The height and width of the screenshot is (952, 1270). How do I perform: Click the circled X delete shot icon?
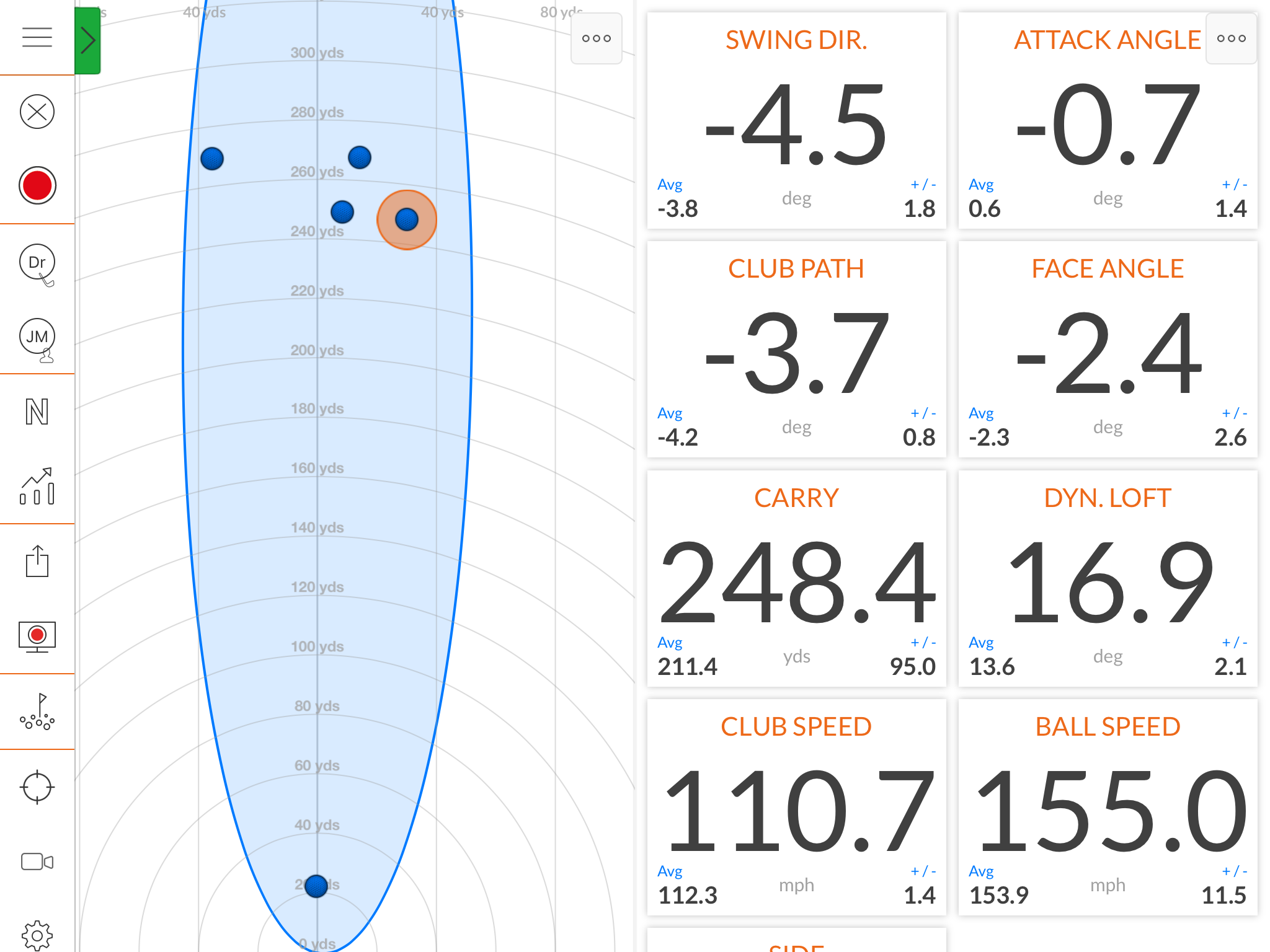37,112
